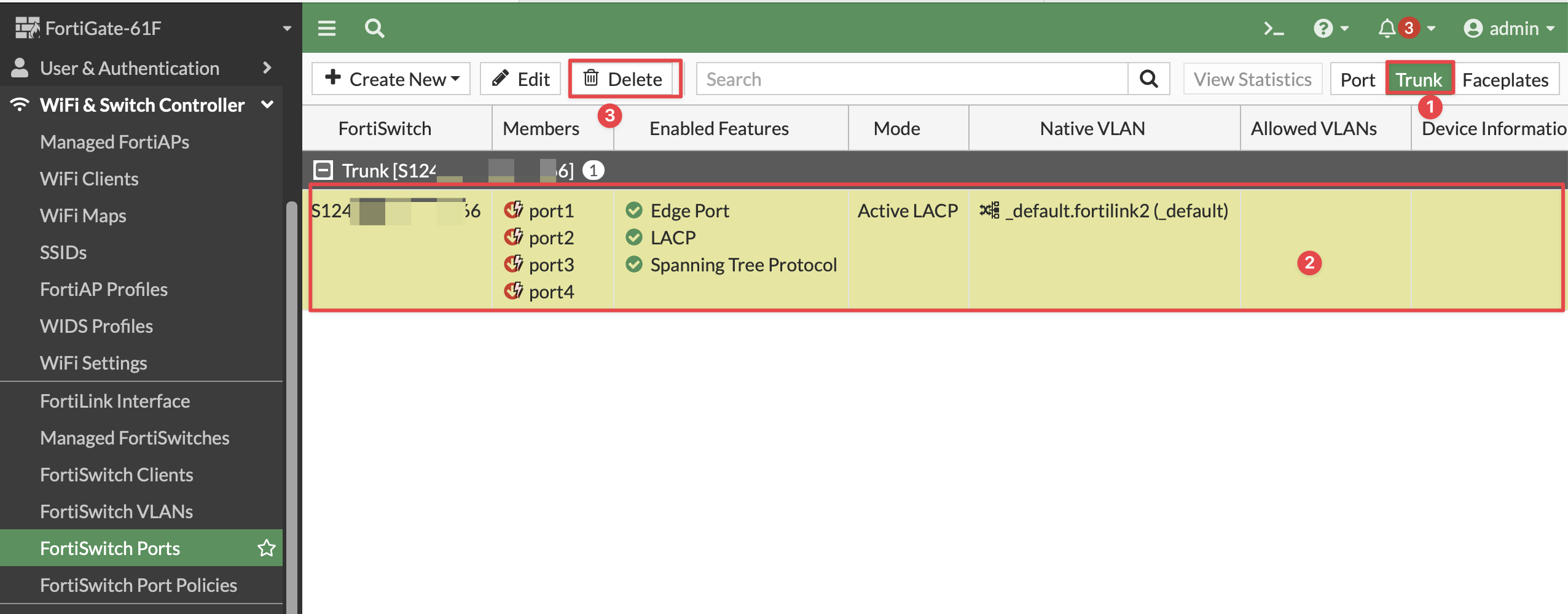Open the help menu dropdown arrow
The width and height of the screenshot is (1568, 614).
tap(1344, 28)
